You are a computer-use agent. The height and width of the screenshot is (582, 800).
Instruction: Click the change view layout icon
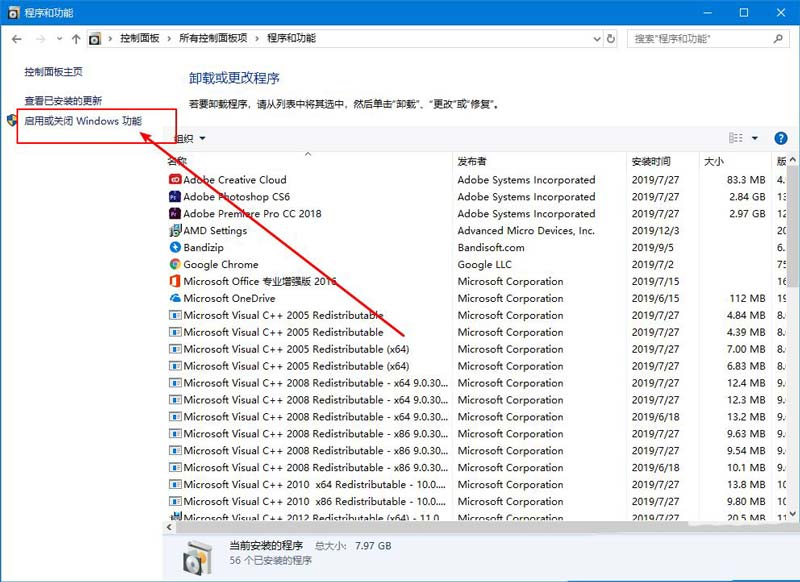pyautogui.click(x=736, y=138)
